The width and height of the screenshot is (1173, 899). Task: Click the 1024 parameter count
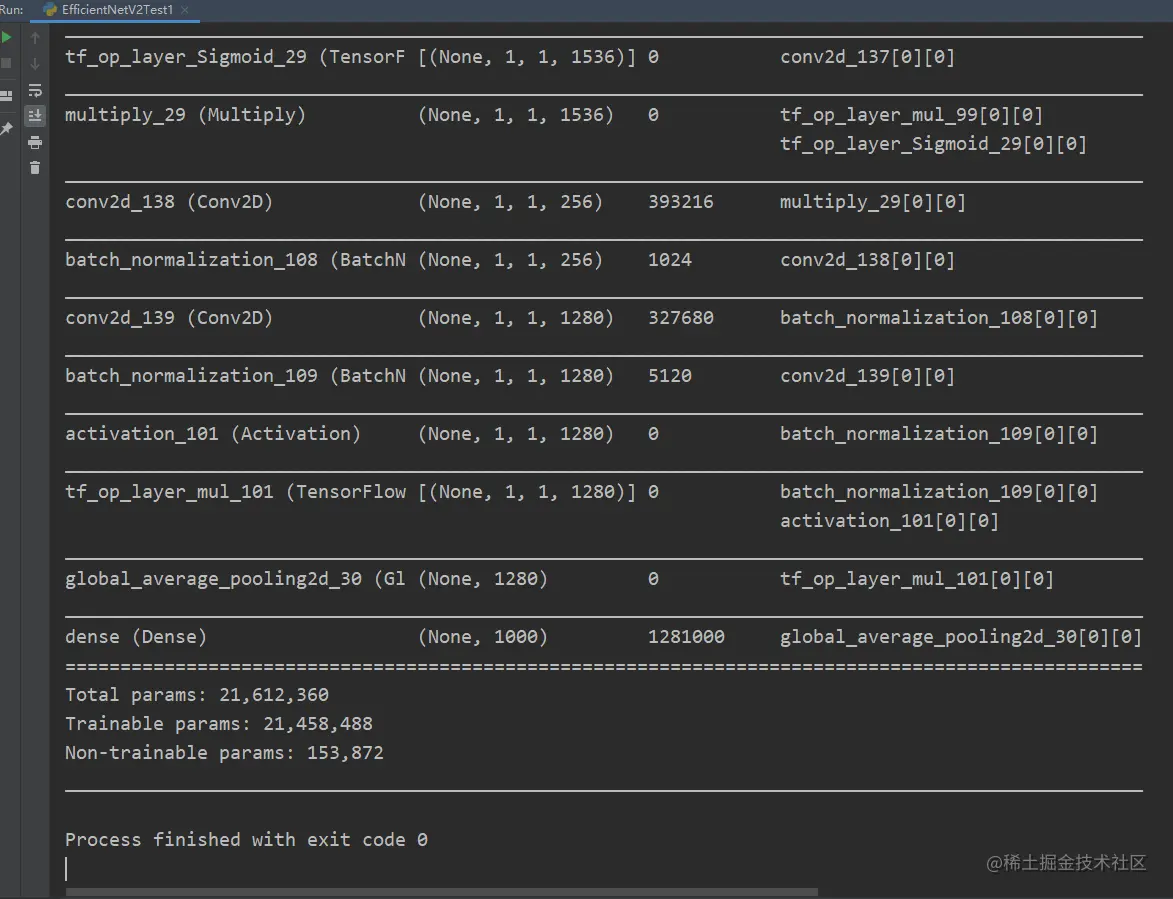(670, 260)
